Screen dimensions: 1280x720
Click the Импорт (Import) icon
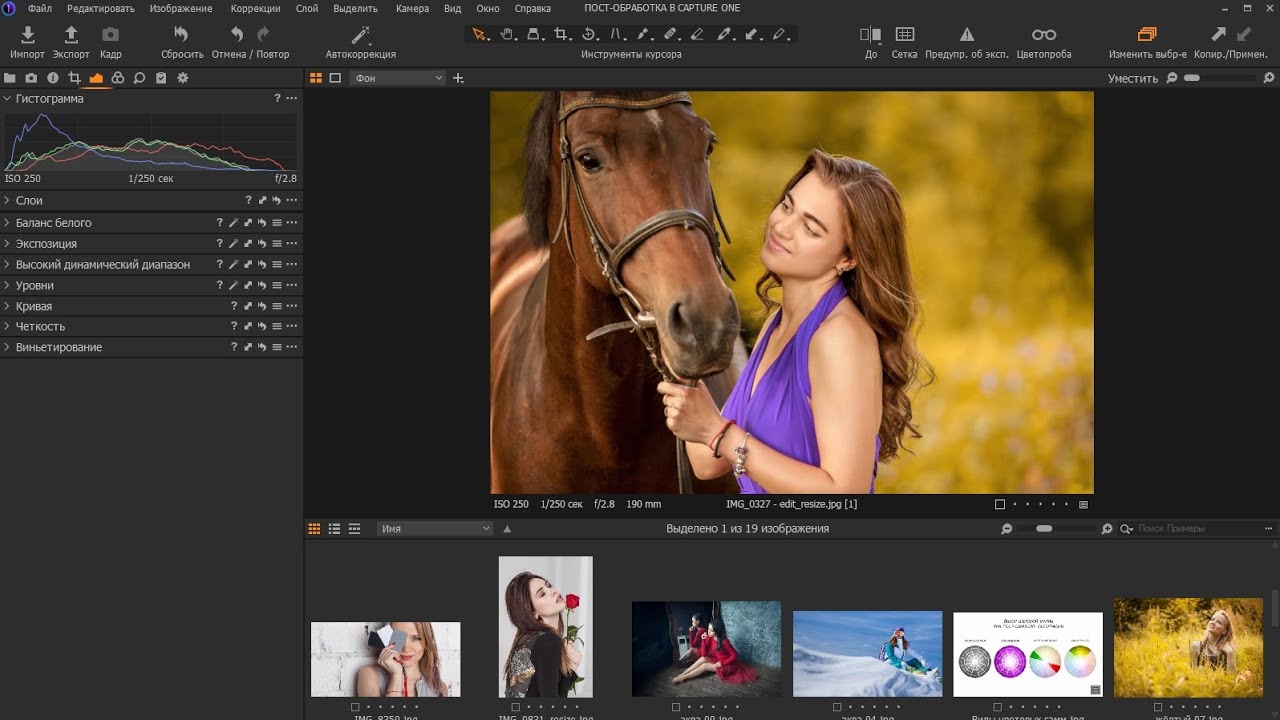click(x=28, y=36)
